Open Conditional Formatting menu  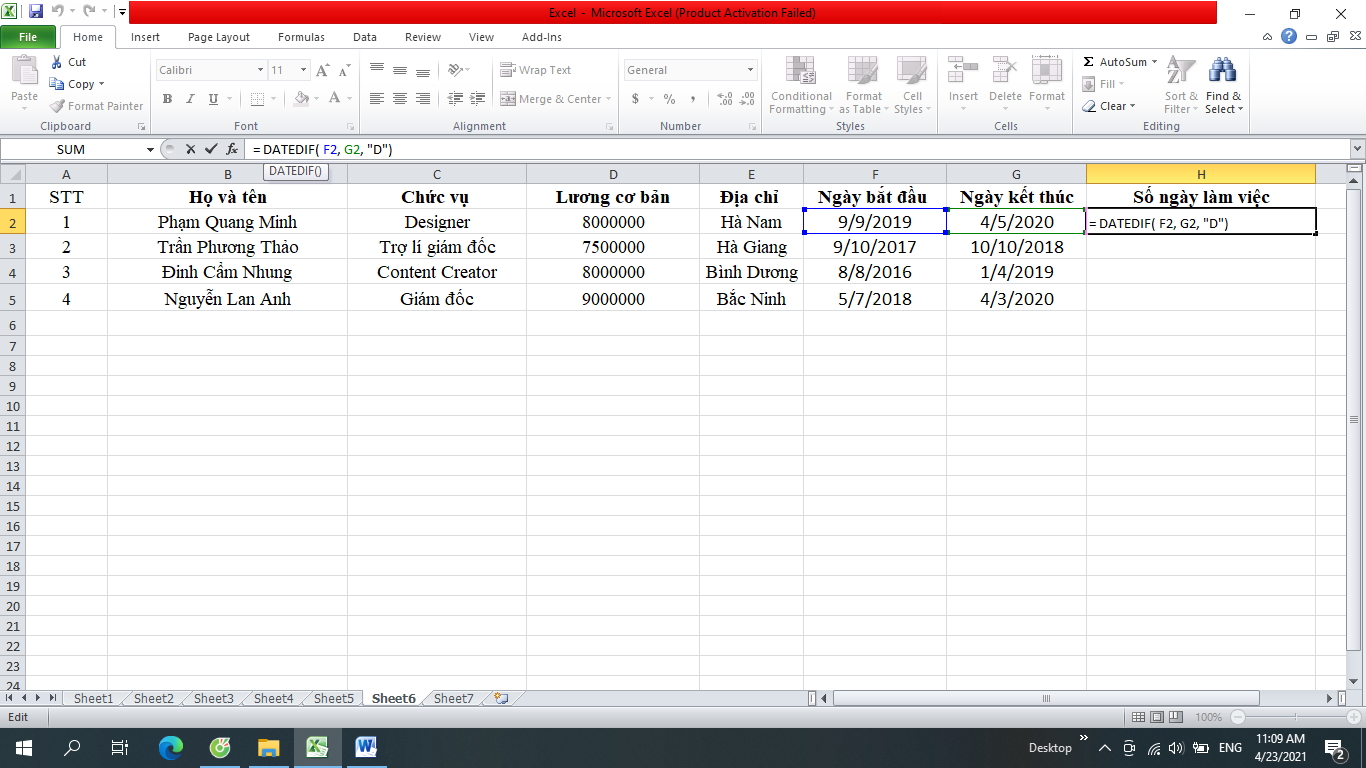800,85
